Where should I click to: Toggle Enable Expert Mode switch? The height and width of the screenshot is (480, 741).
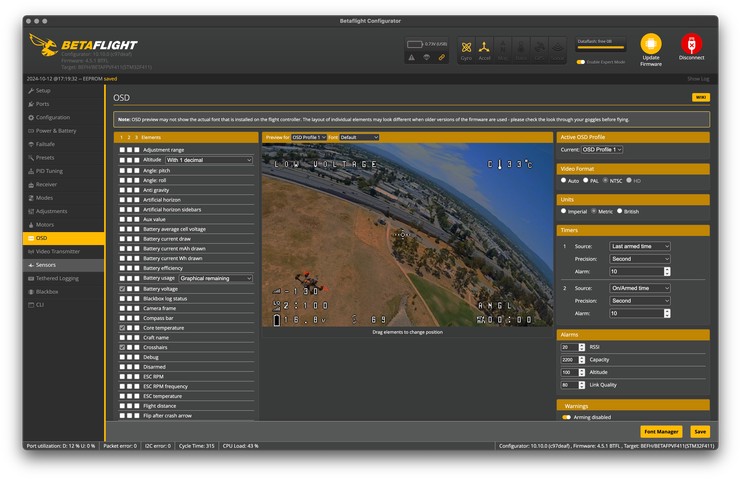click(581, 62)
